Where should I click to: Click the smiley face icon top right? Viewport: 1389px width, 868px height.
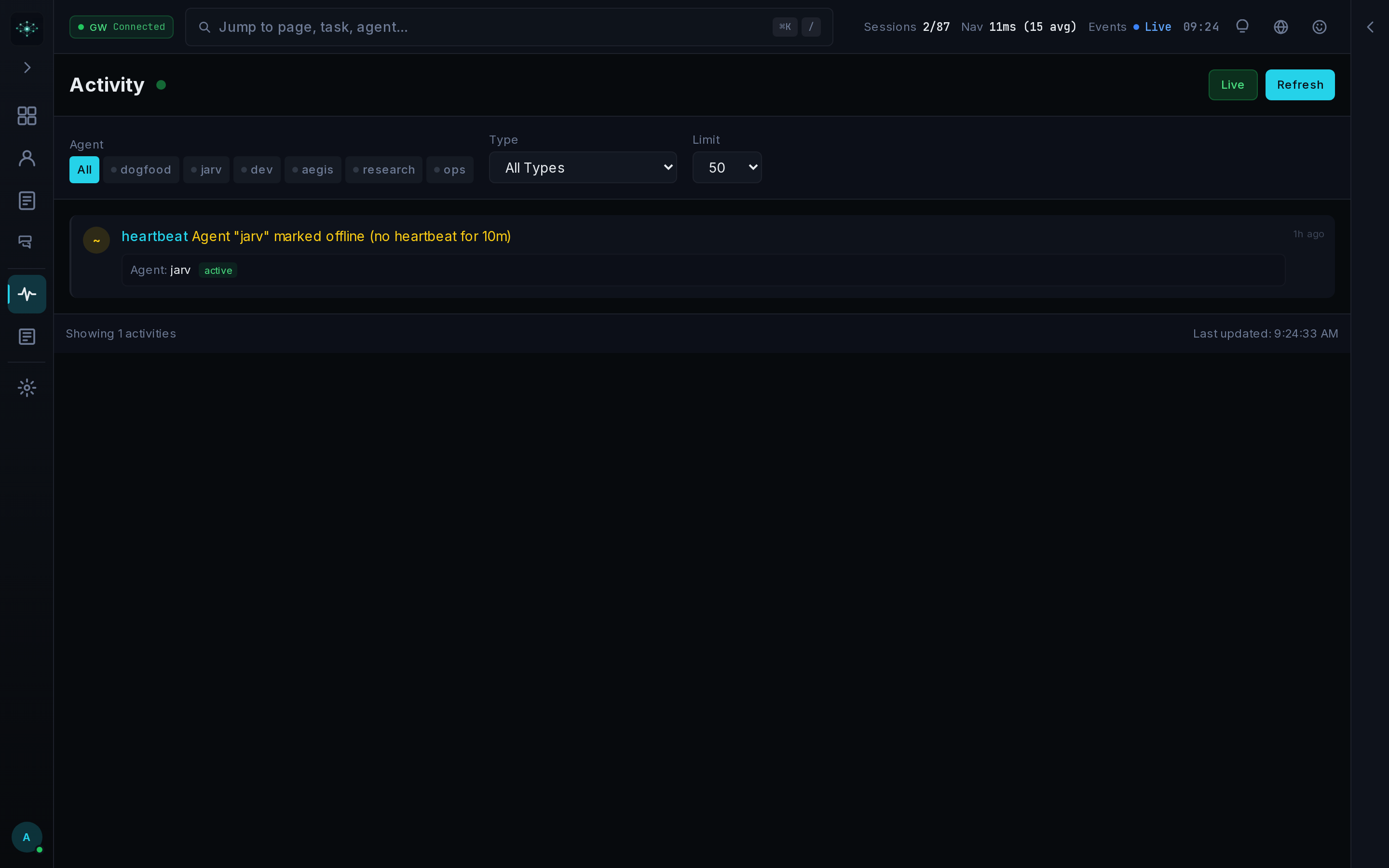(x=1319, y=27)
